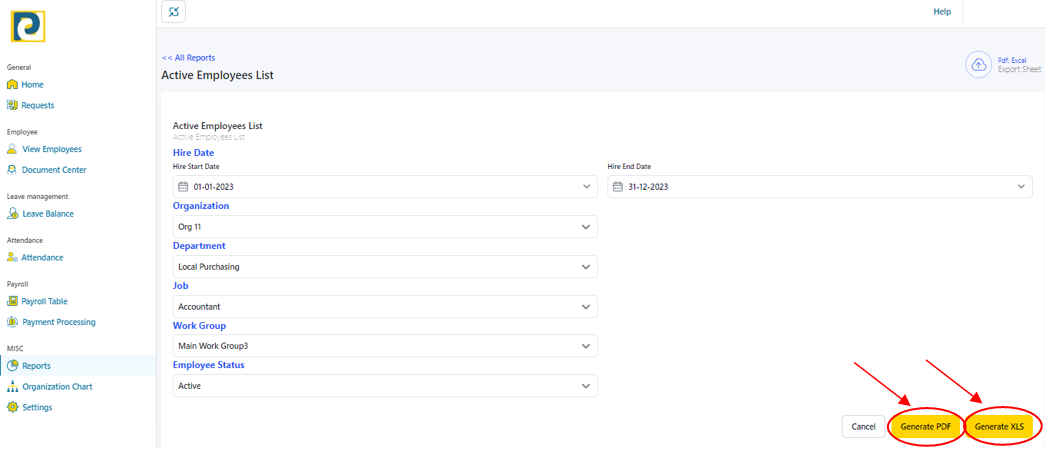Open the Reports menu item
The image size is (1045, 451).
36,366
